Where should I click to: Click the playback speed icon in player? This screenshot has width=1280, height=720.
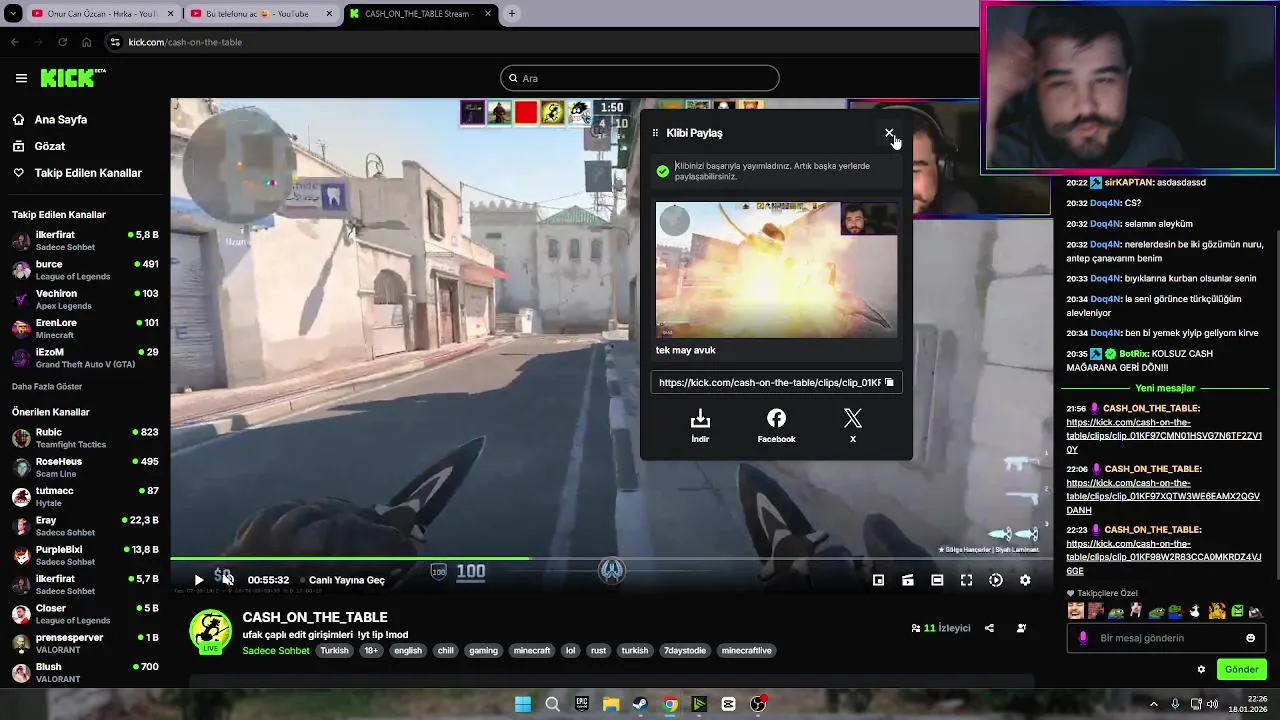coord(996,580)
